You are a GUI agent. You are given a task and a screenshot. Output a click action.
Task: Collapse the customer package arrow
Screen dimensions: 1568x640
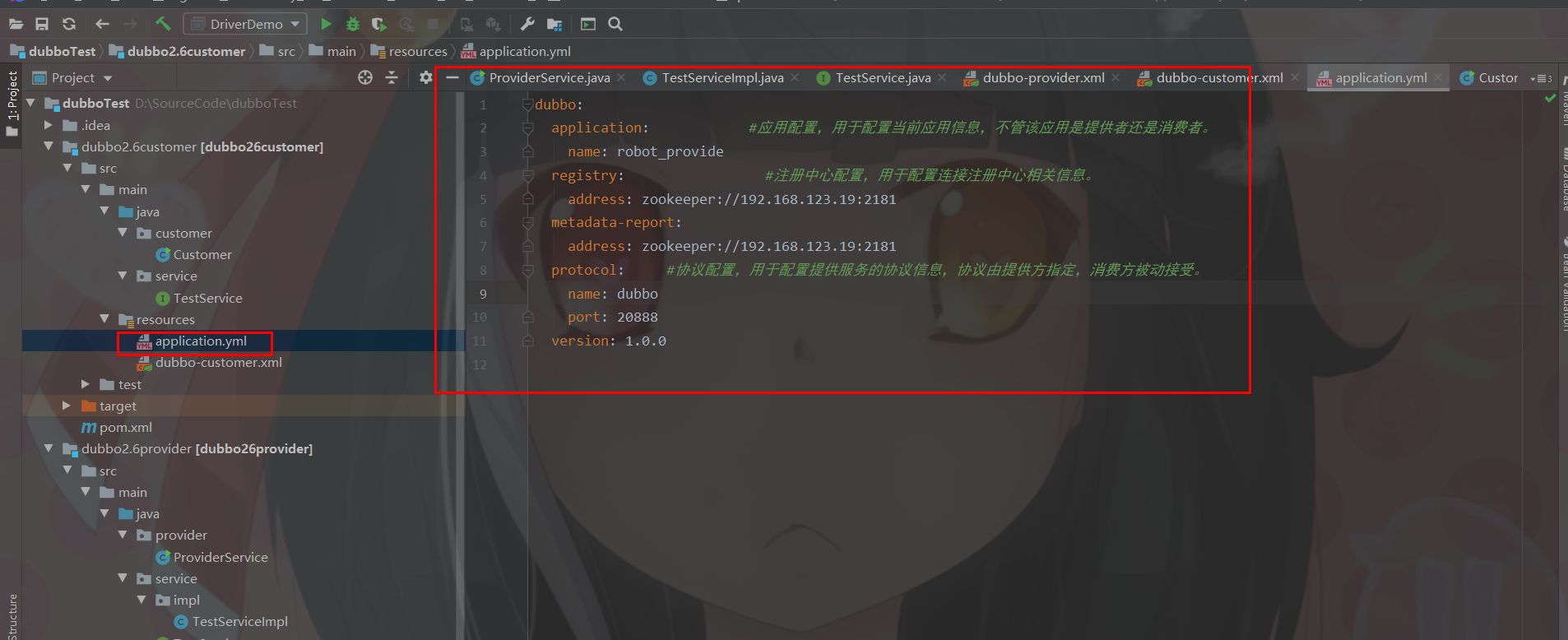click(x=123, y=233)
